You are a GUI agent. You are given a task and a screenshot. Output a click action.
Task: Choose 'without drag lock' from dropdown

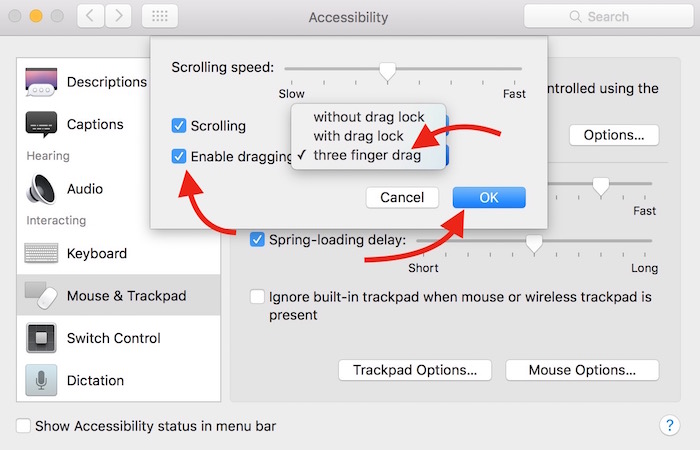point(368,117)
